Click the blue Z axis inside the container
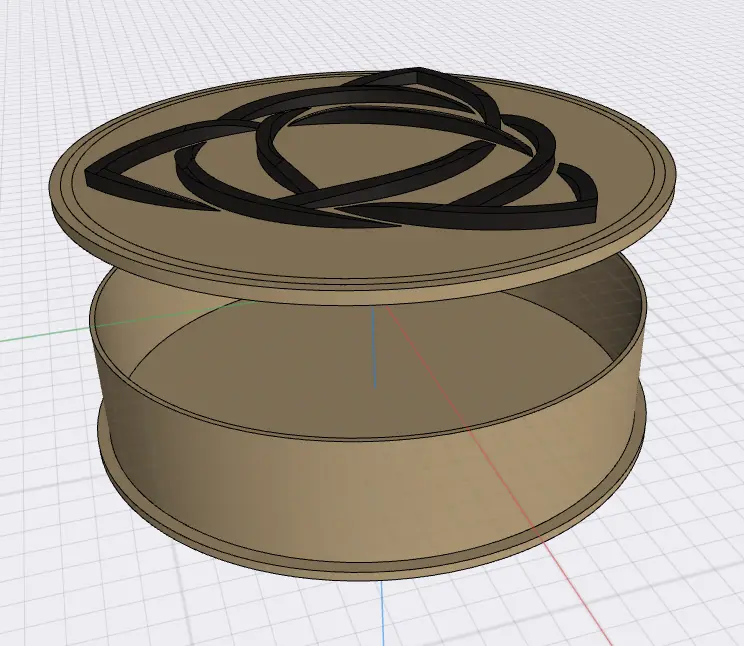Screen dimensions: 744x646 coord(374,350)
